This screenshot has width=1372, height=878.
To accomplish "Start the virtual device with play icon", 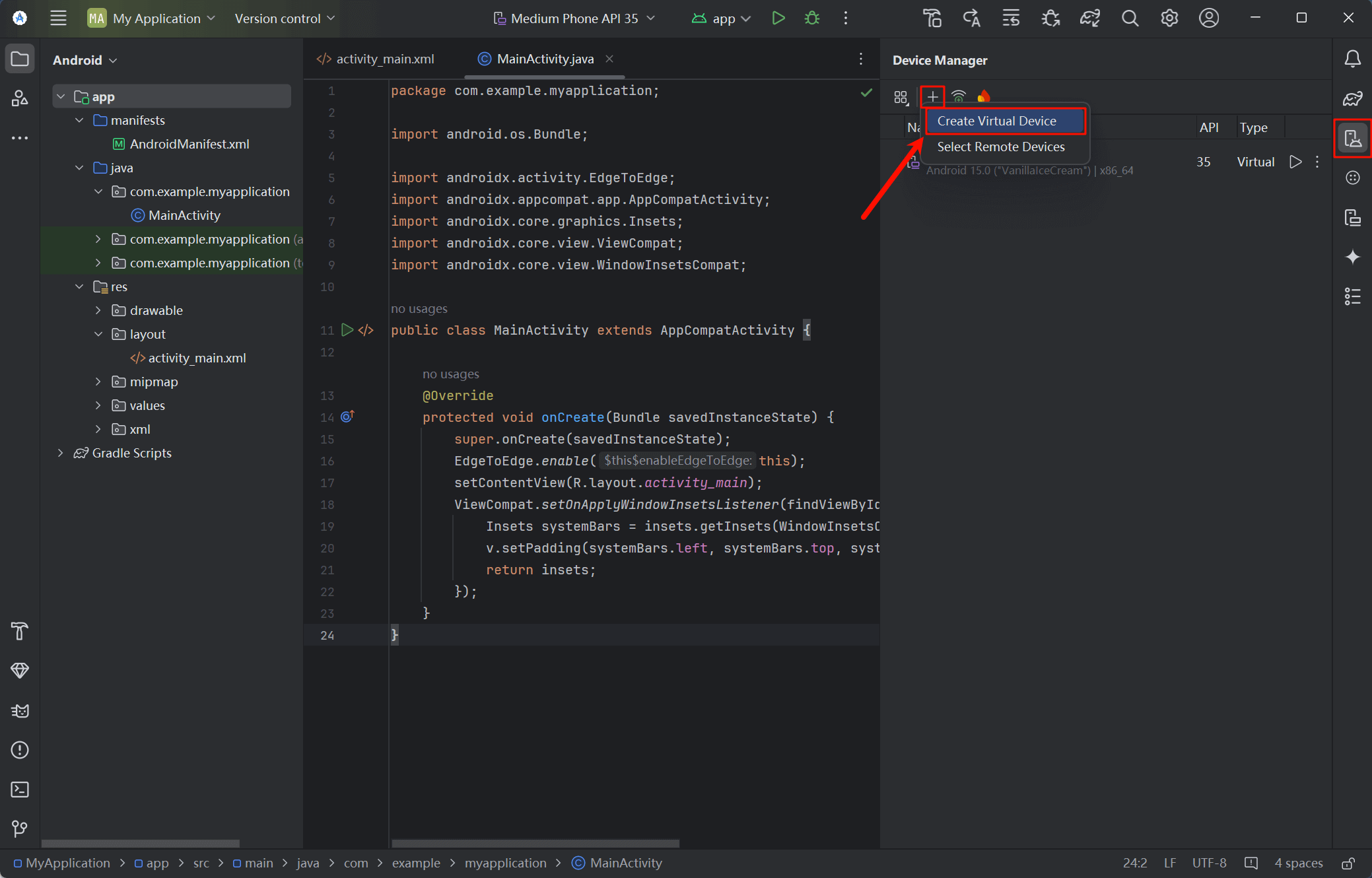I will pyautogui.click(x=1295, y=162).
